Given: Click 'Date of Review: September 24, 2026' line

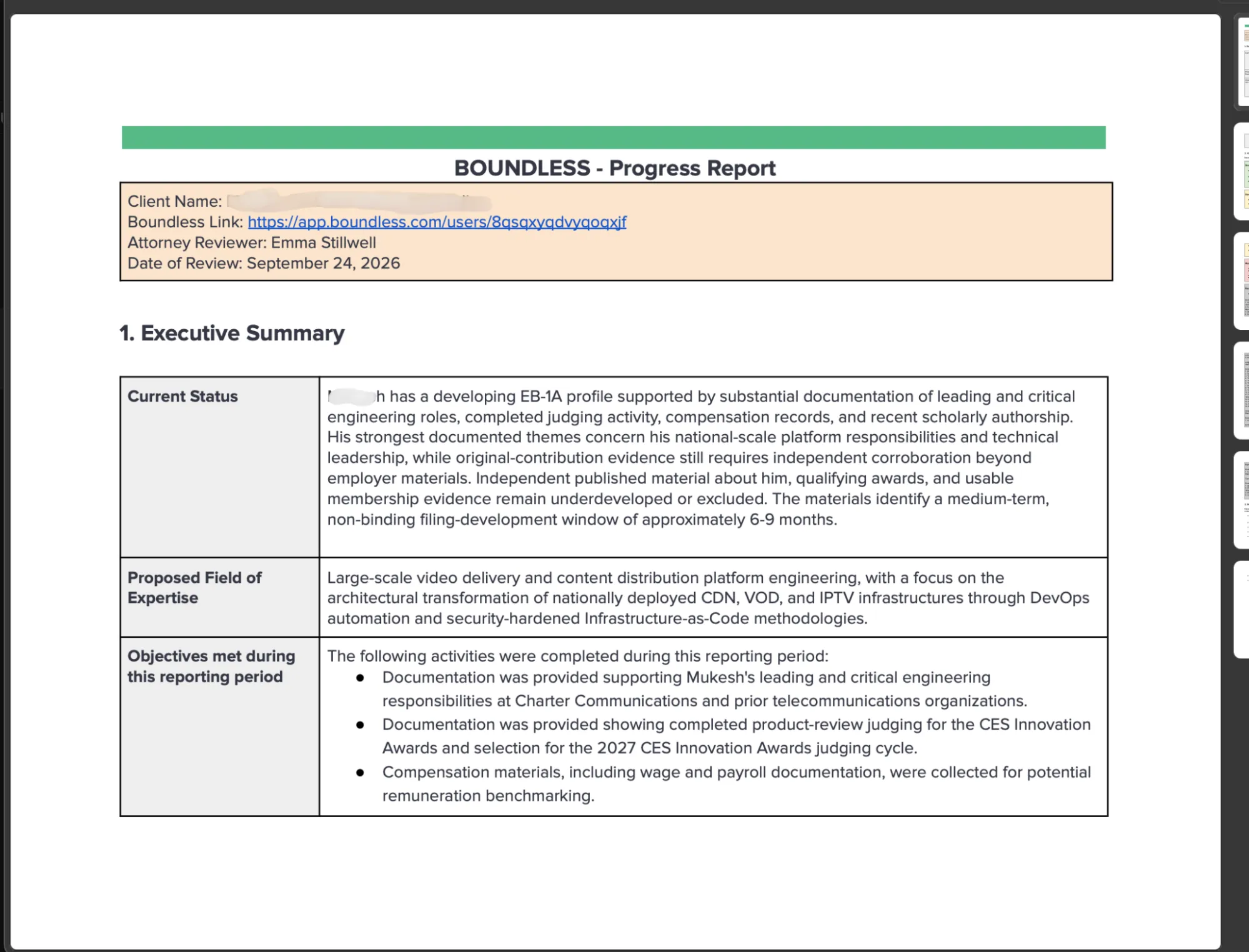Looking at the screenshot, I should (x=264, y=264).
